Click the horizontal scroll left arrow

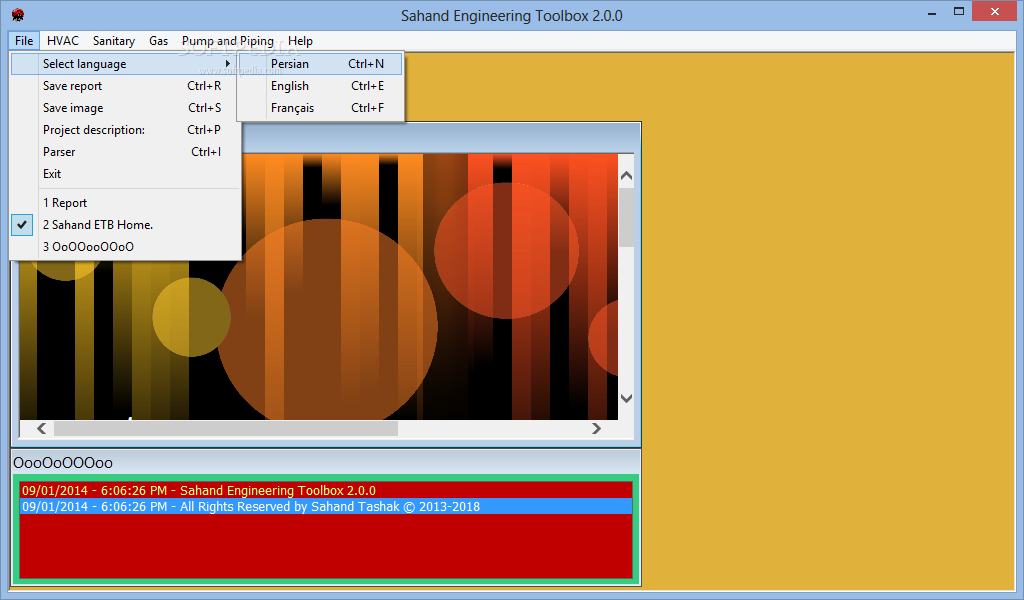point(42,428)
